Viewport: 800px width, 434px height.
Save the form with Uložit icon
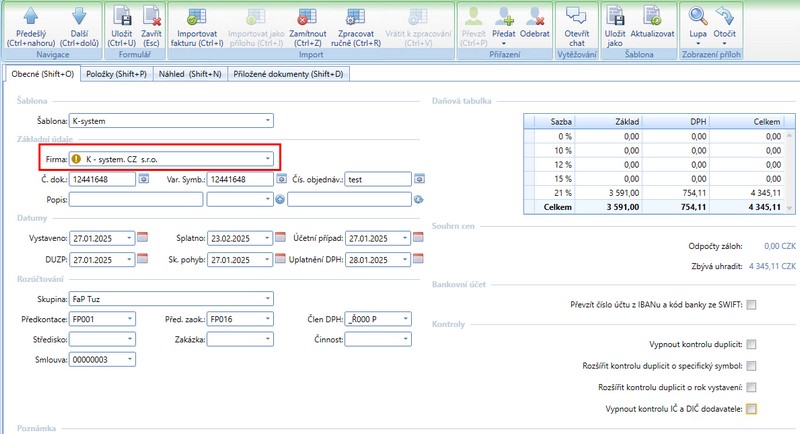tap(124, 16)
